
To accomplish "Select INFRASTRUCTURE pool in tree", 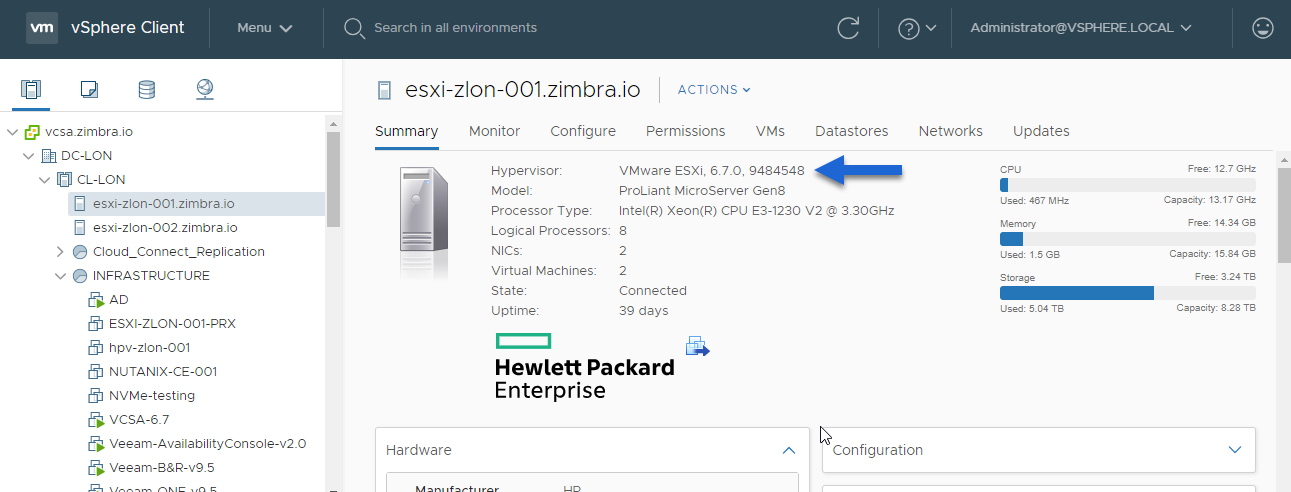I will [x=151, y=276].
